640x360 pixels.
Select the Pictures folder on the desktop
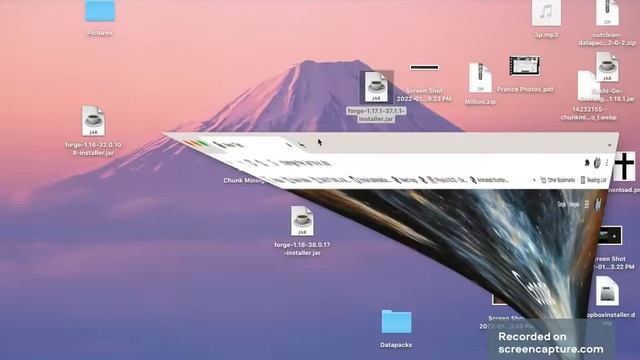[x=100, y=11]
